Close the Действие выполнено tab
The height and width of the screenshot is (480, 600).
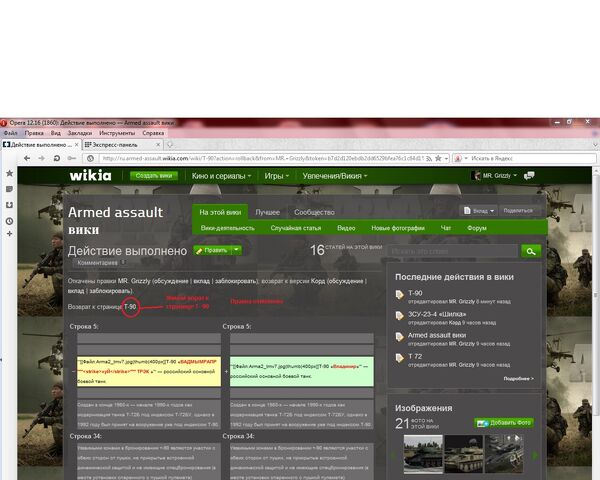[77, 145]
